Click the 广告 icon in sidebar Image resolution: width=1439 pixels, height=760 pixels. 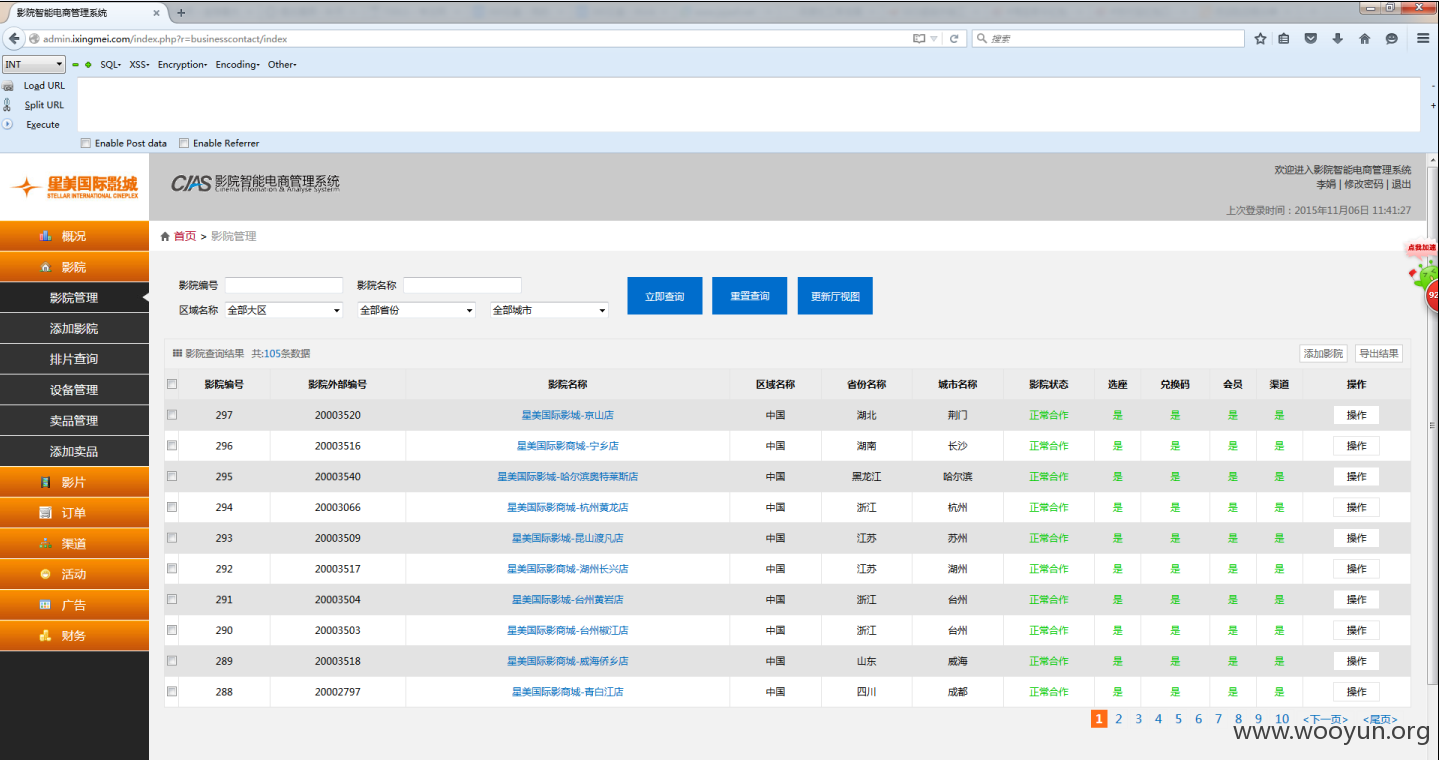[45, 605]
